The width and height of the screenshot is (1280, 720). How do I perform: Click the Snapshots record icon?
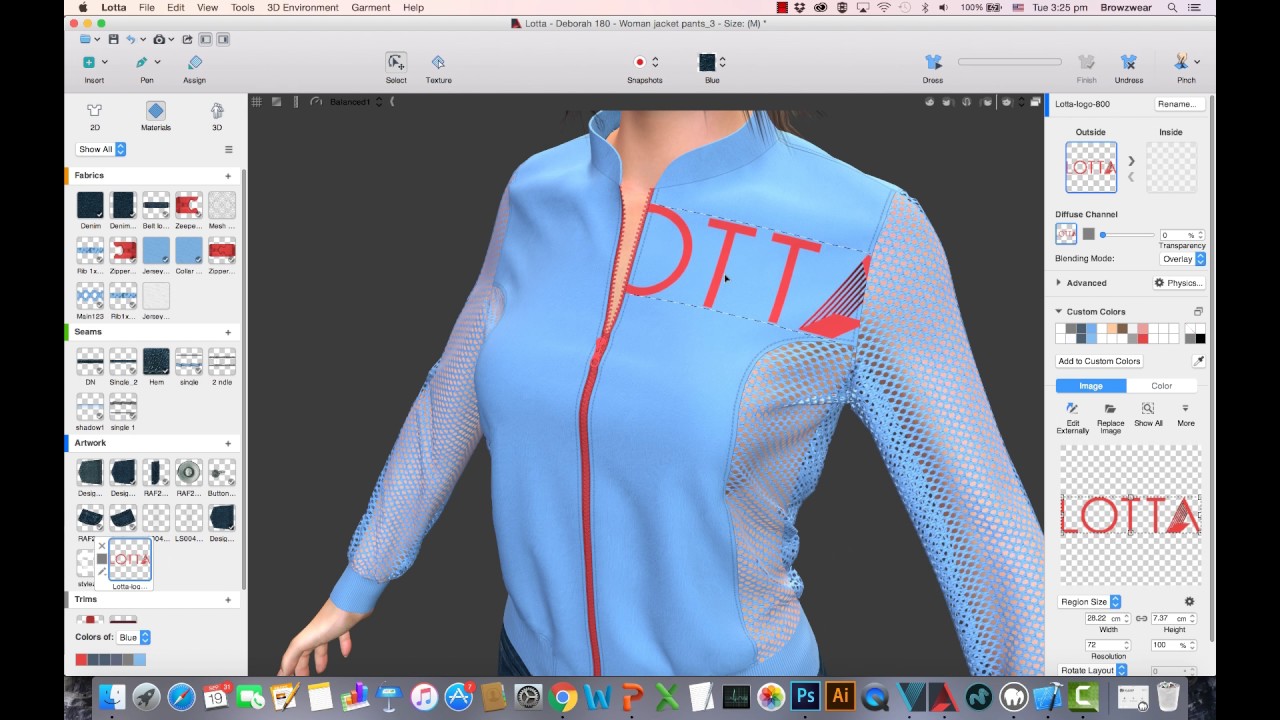[640, 63]
